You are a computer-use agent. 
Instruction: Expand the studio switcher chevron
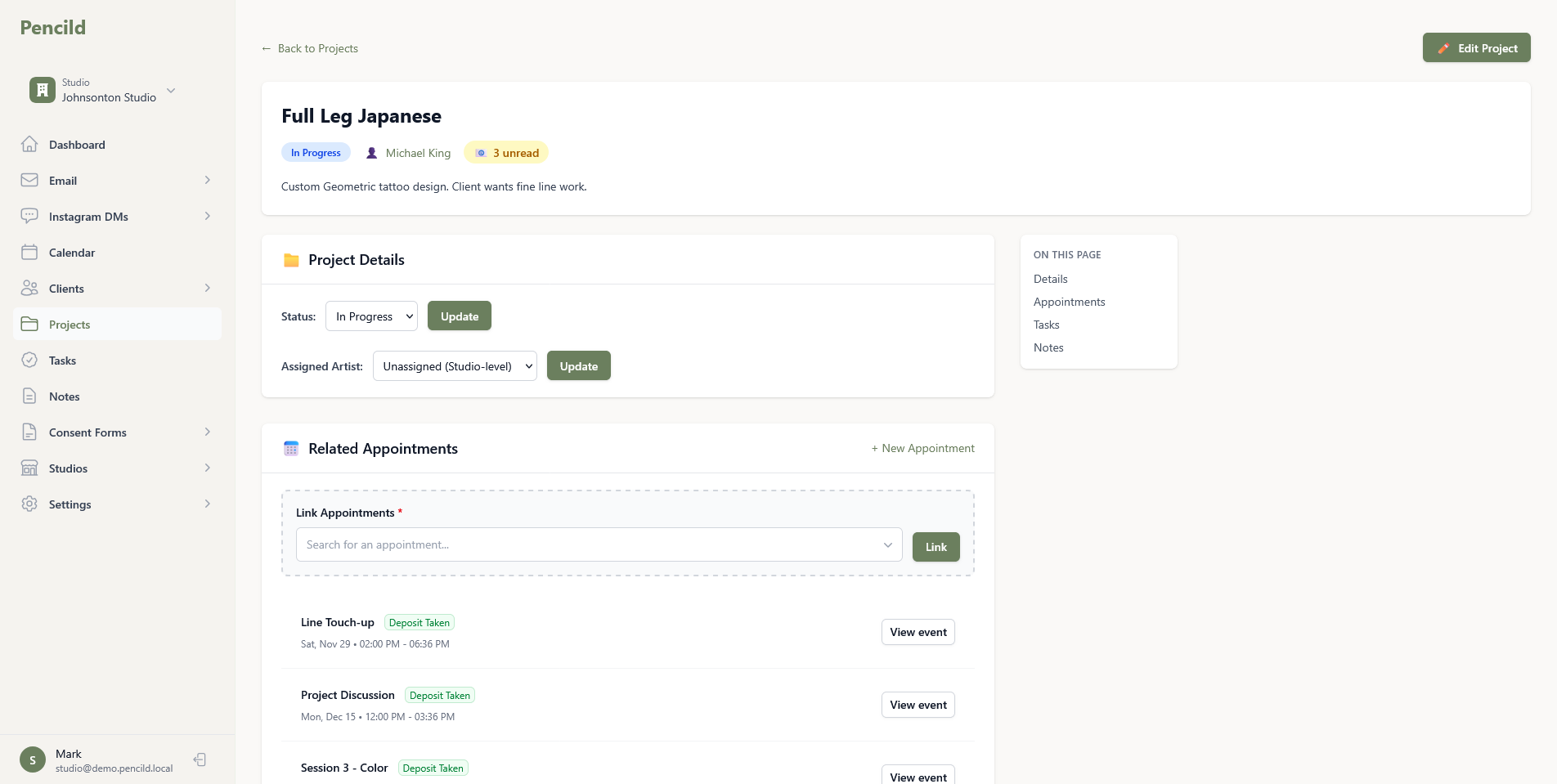pyautogui.click(x=170, y=90)
